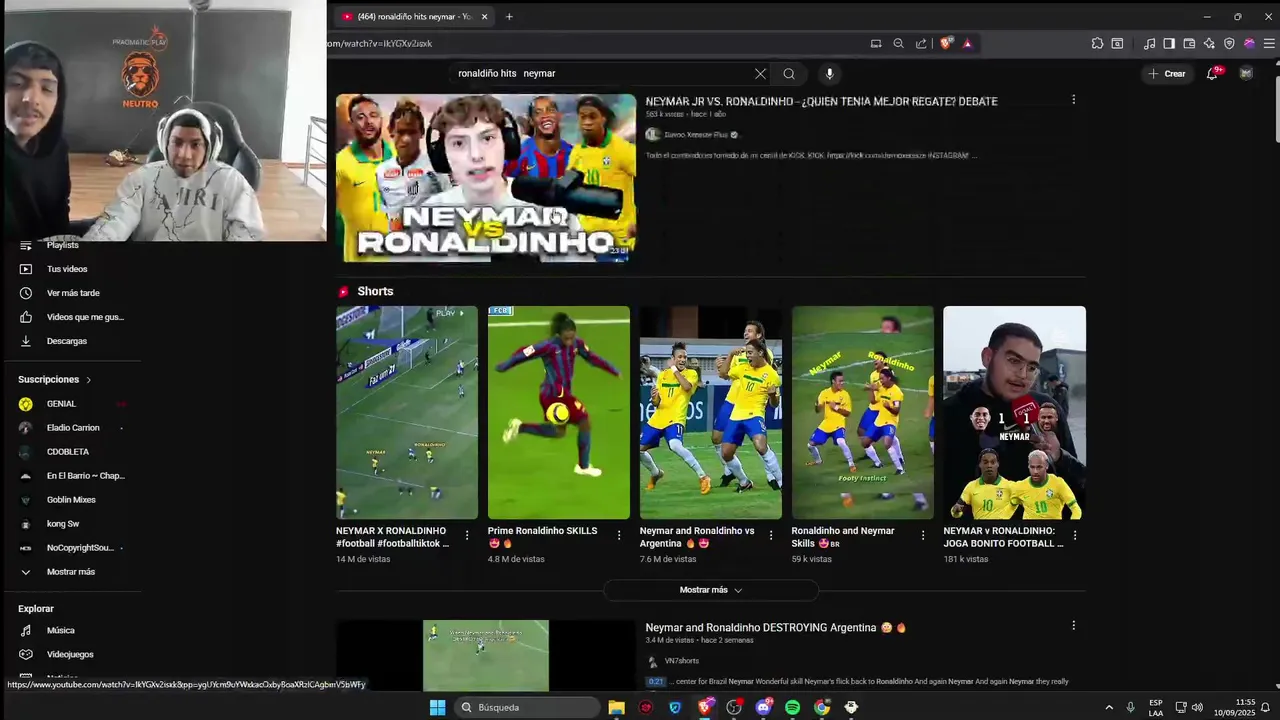Open the Brave Wallet icon

point(1189,43)
